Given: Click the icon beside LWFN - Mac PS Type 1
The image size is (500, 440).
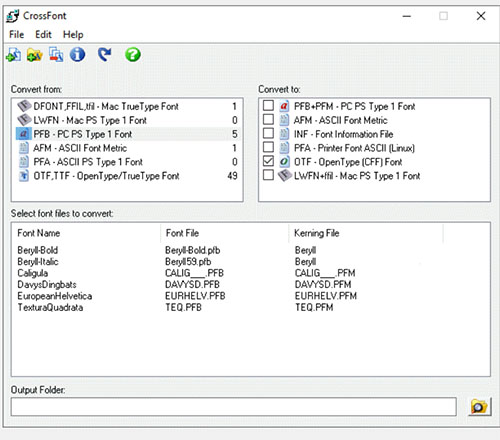Looking at the screenshot, I should click(24, 120).
